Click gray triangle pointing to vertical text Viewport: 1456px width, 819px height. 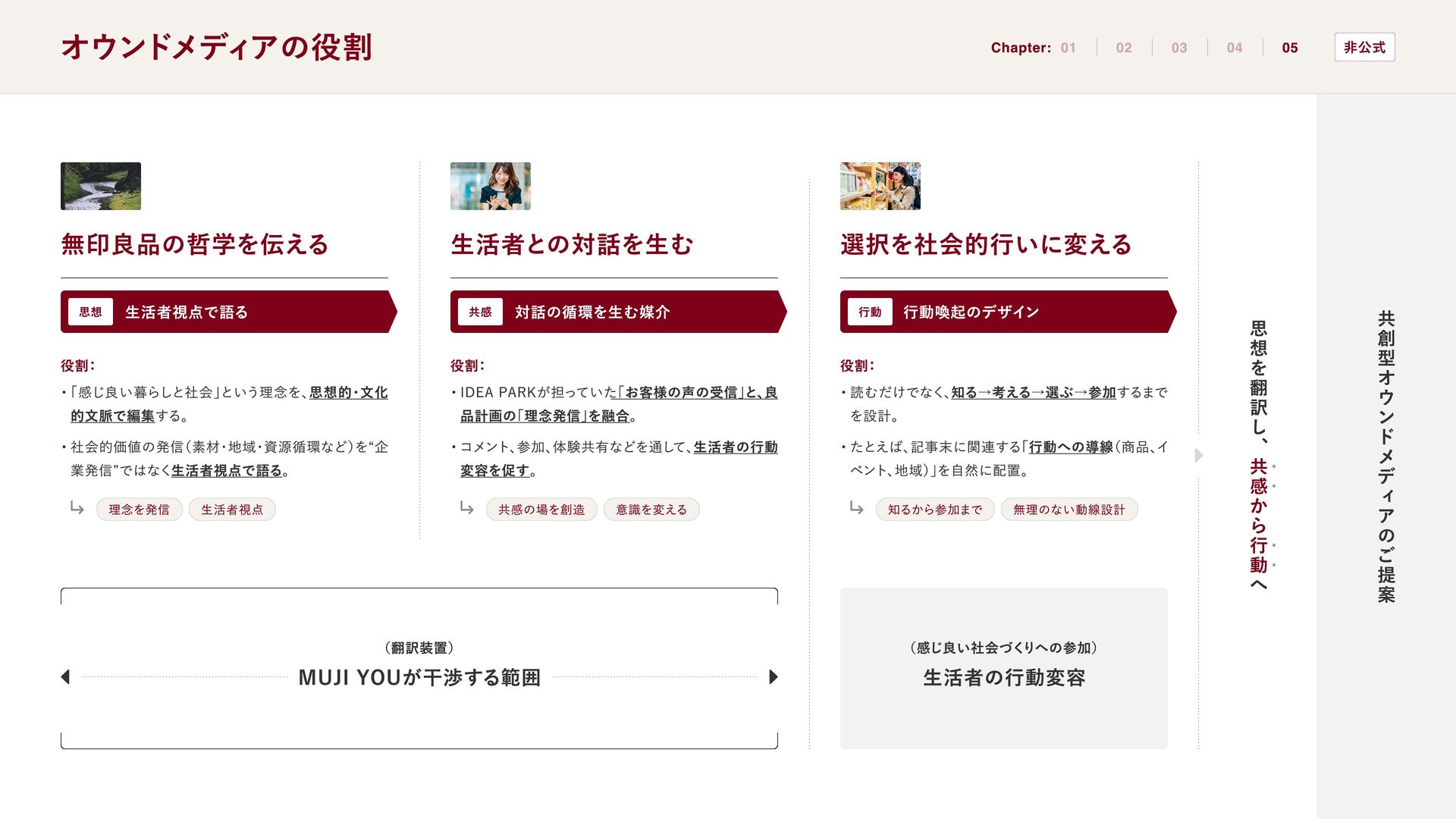pos(1199,455)
